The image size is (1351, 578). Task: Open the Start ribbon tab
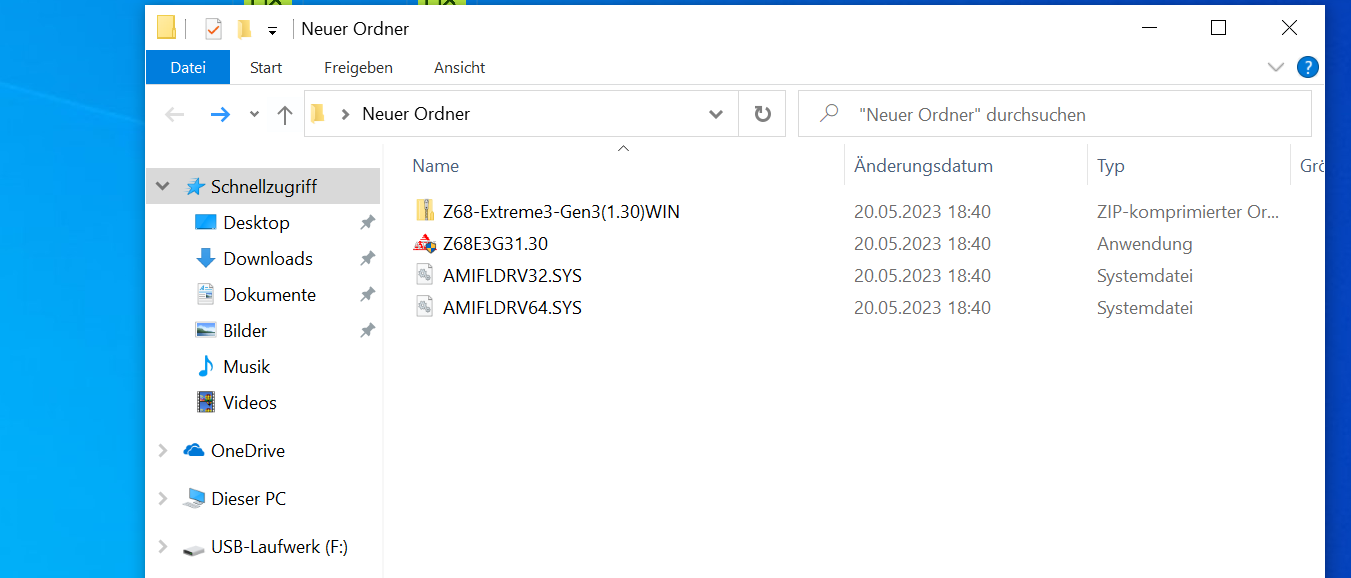[266, 68]
